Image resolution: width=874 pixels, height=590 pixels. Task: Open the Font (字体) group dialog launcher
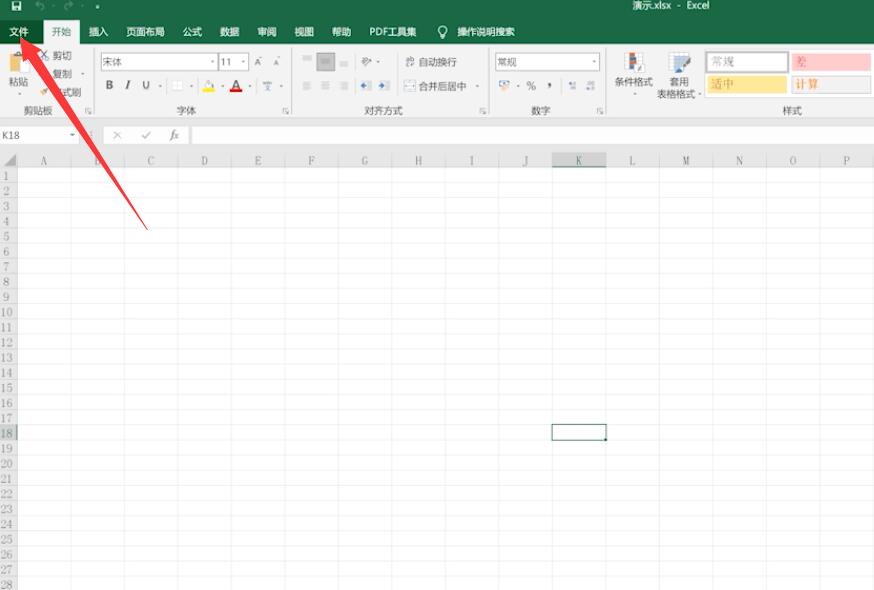pyautogui.click(x=285, y=111)
